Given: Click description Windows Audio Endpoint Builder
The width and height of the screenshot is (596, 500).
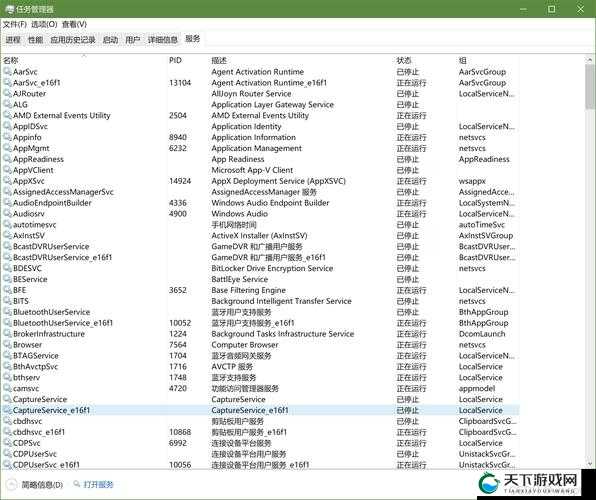Looking at the screenshot, I should [270, 203].
